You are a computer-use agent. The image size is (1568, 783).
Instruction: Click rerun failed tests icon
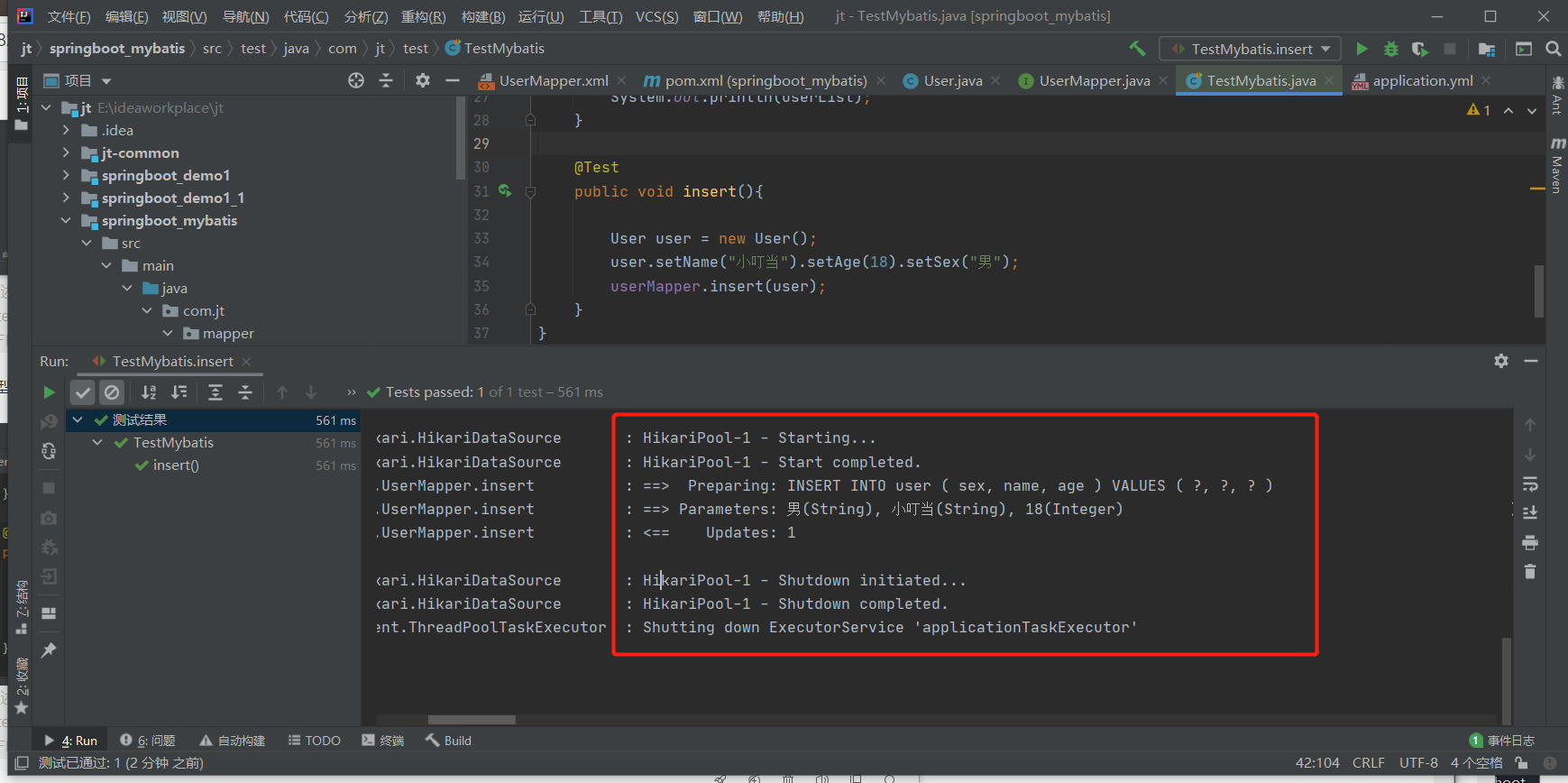49,422
